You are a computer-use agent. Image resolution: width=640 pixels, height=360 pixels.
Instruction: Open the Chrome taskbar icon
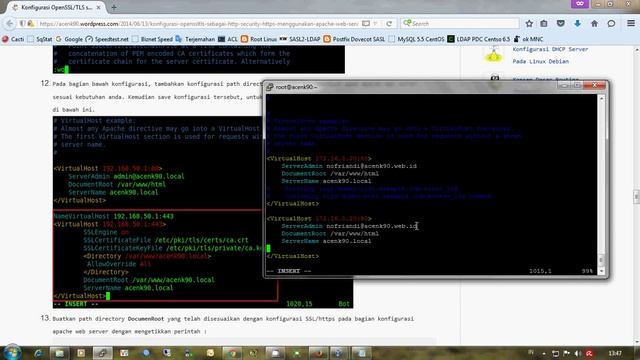pos(232,353)
